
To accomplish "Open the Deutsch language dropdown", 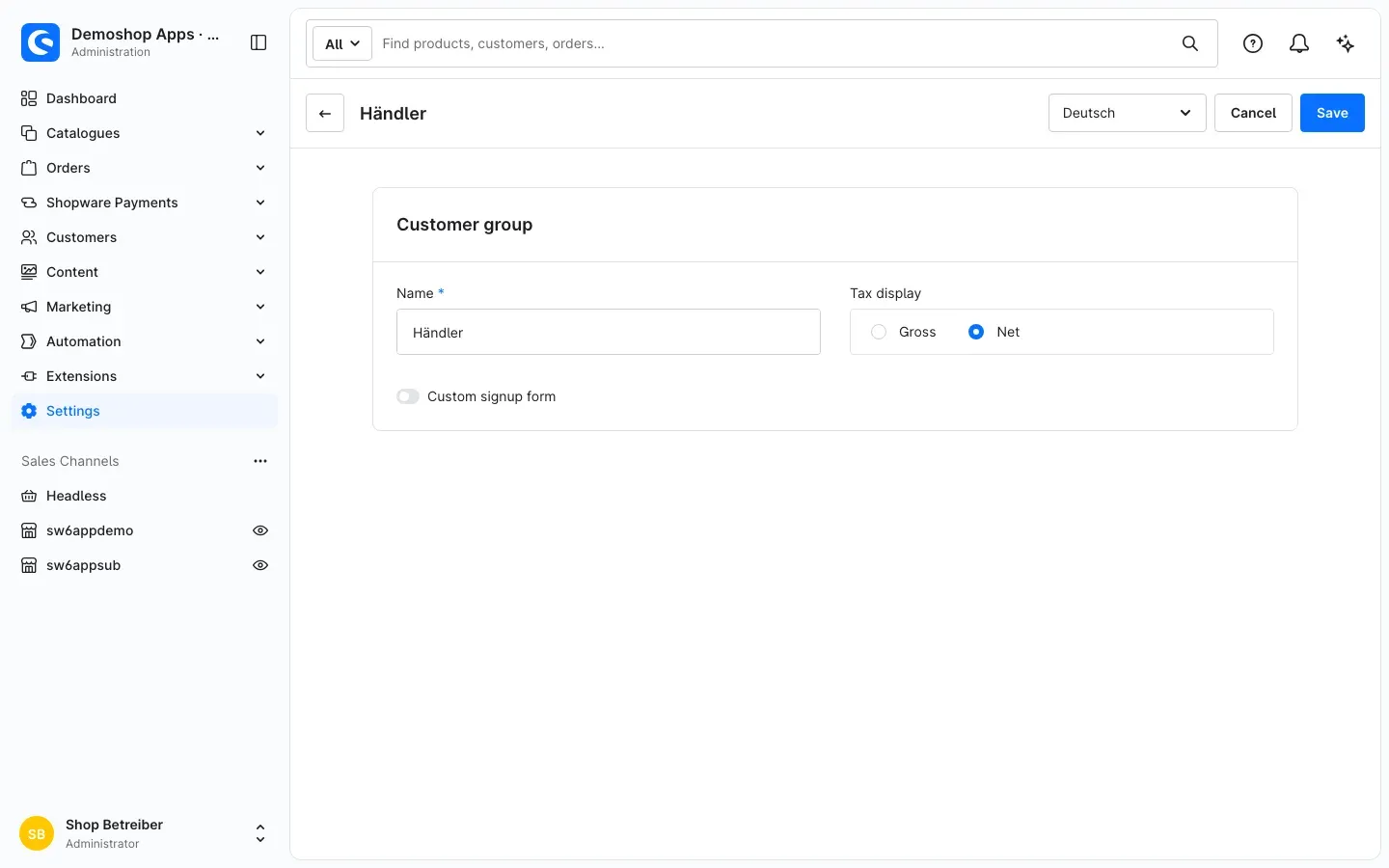I will (1127, 113).
